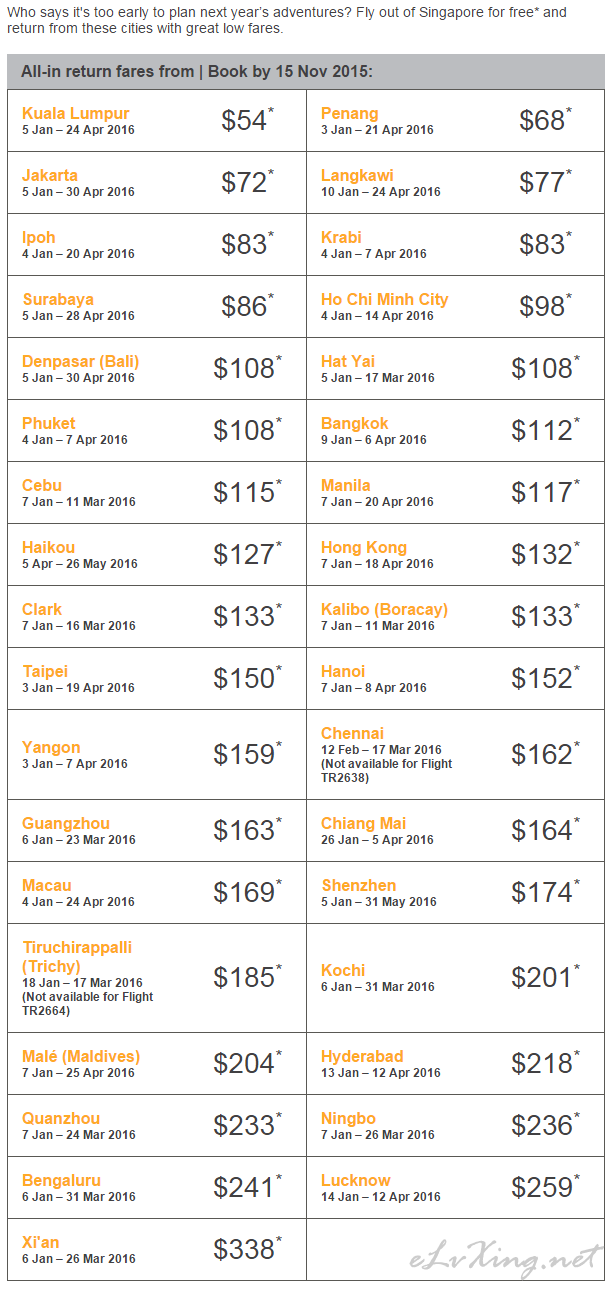Open the Malé (Maldives) link
614x1292 pixels.
80,1056
